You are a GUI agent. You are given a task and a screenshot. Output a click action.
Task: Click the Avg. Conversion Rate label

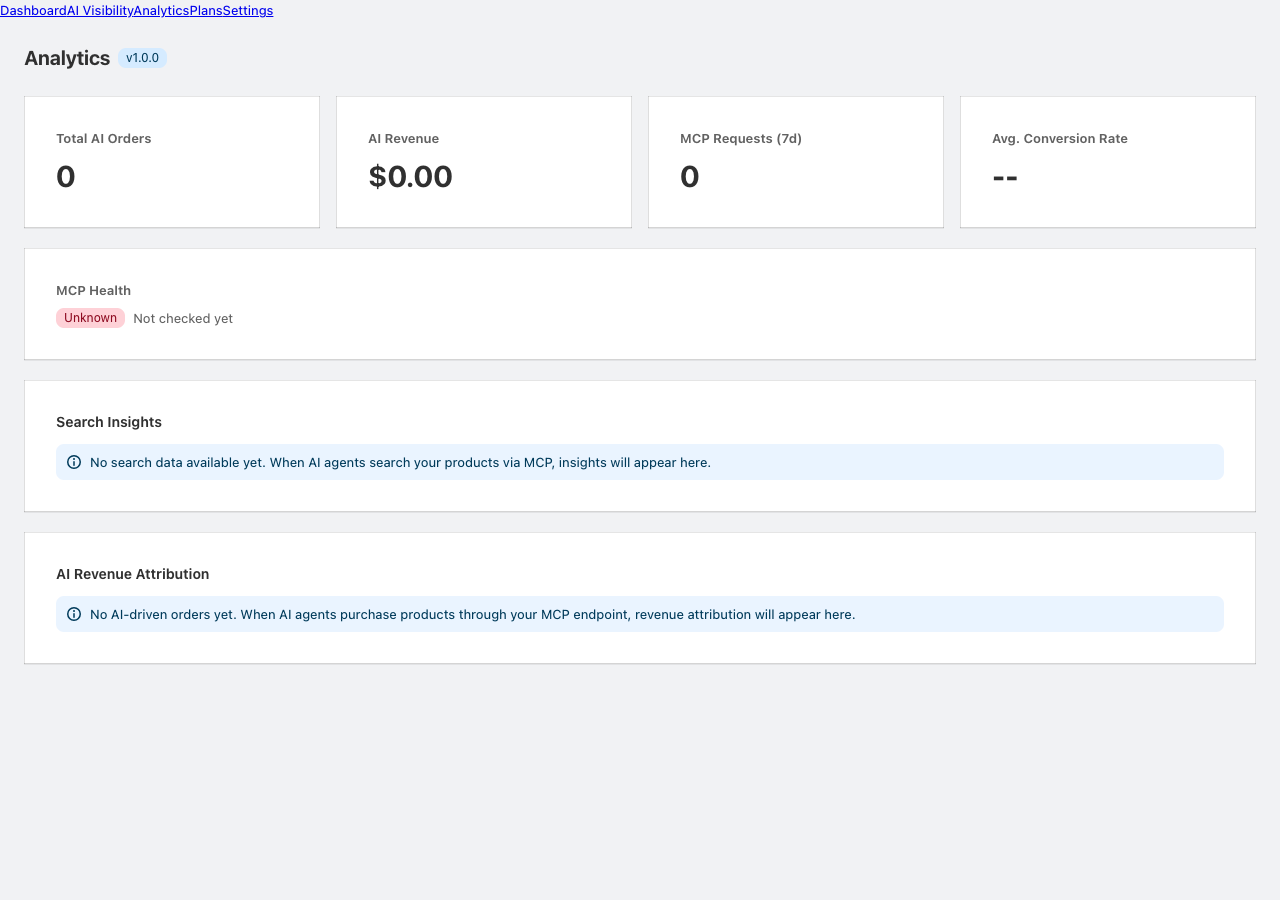[x=1060, y=139]
